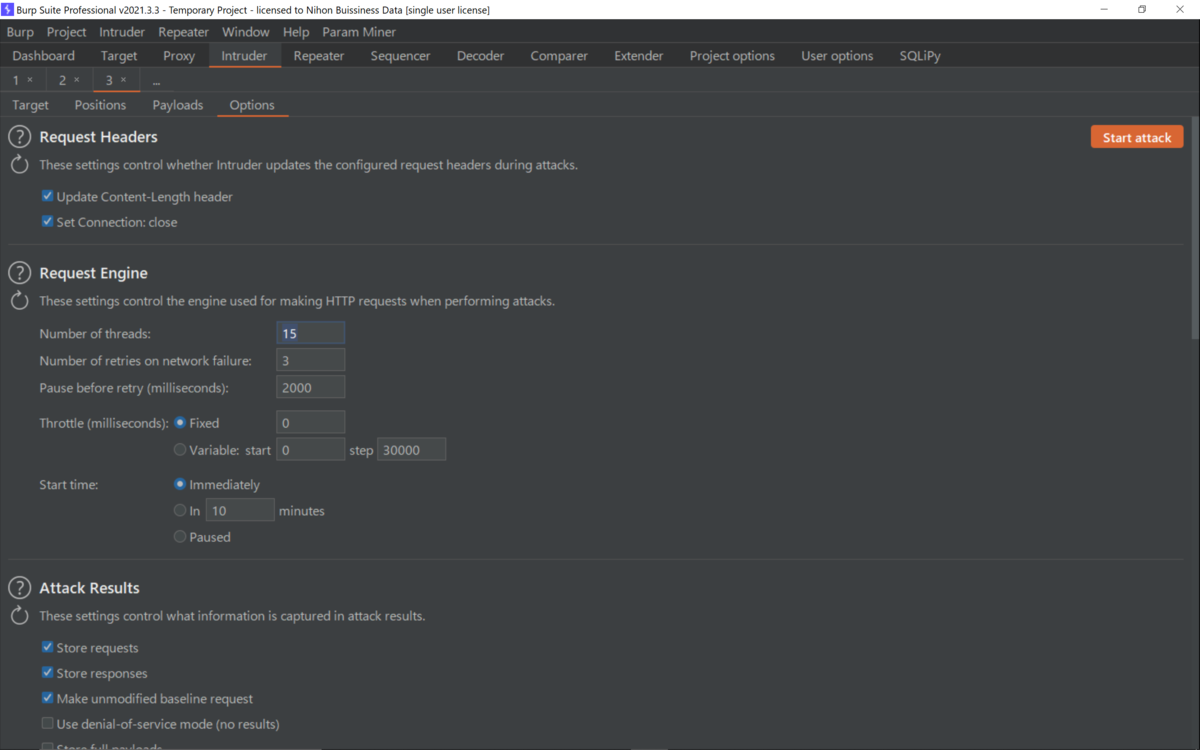Close Intruder attack tab 3
This screenshot has width=1200, height=750.
click(124, 80)
